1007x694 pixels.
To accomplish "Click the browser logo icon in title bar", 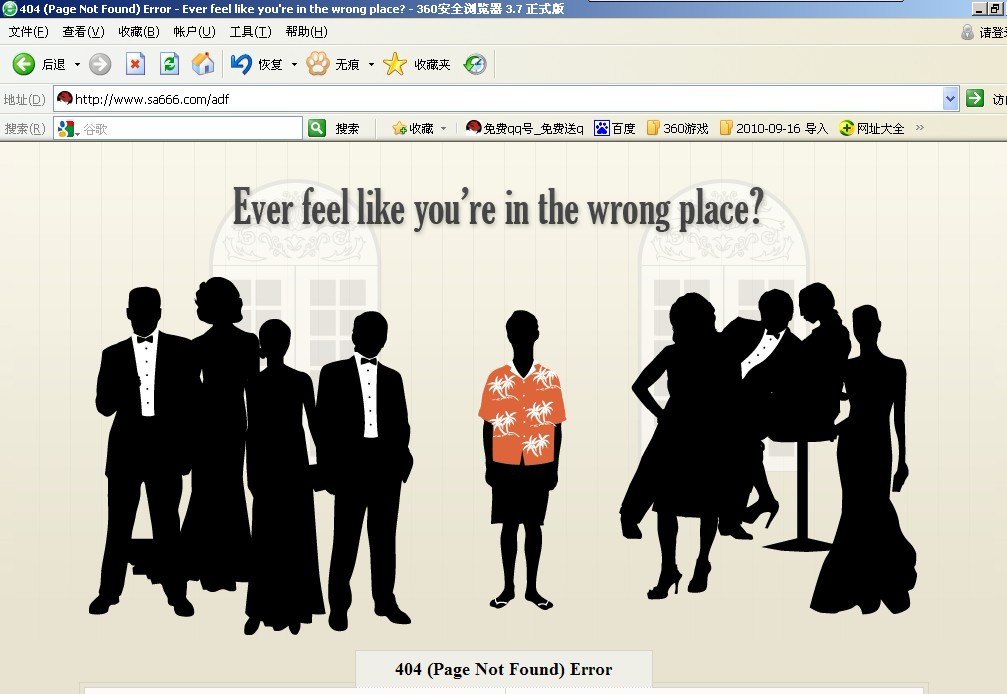I will tap(9, 8).
